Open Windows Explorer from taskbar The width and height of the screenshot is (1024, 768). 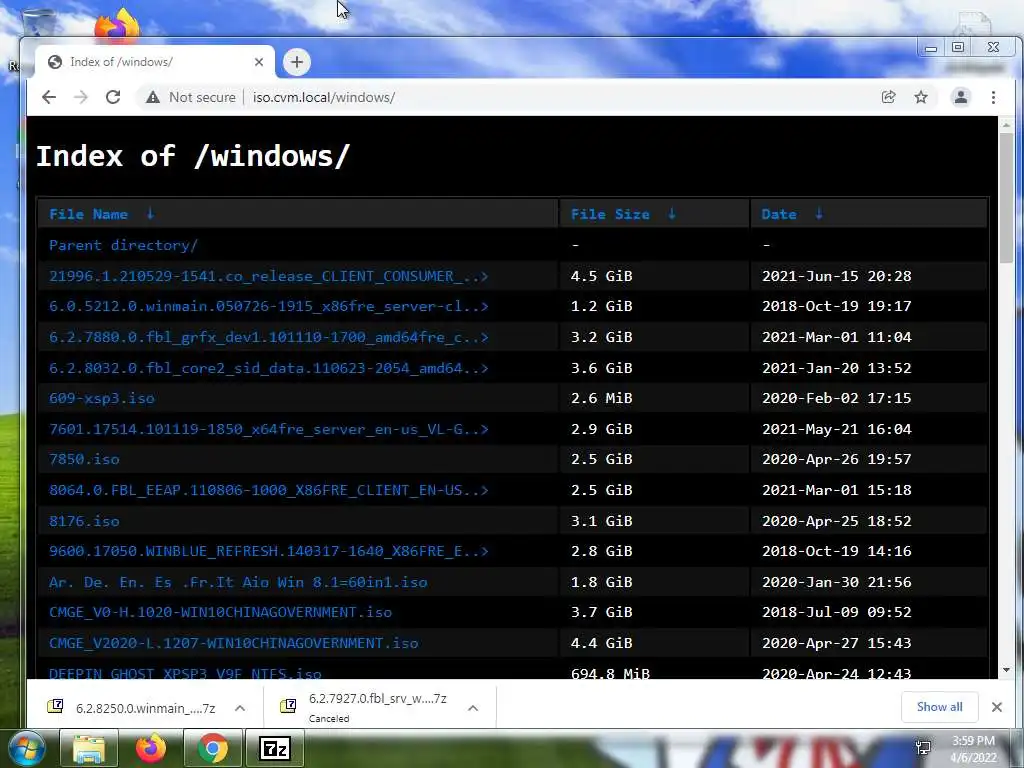(89, 748)
